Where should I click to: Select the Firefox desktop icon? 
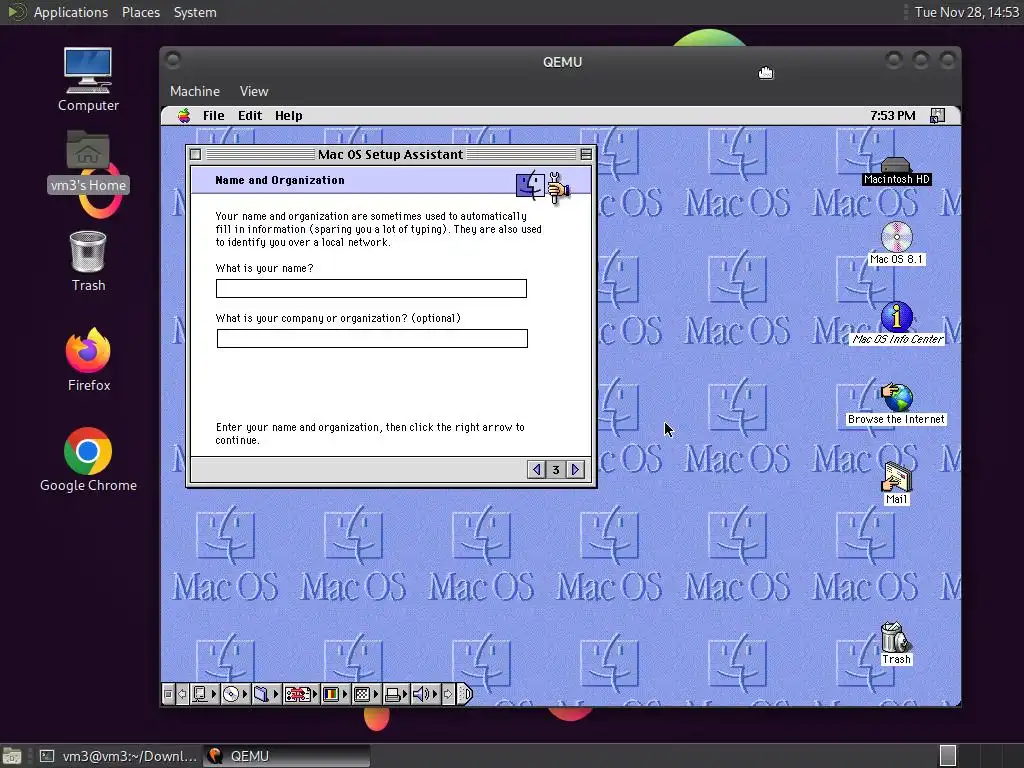tap(88, 360)
